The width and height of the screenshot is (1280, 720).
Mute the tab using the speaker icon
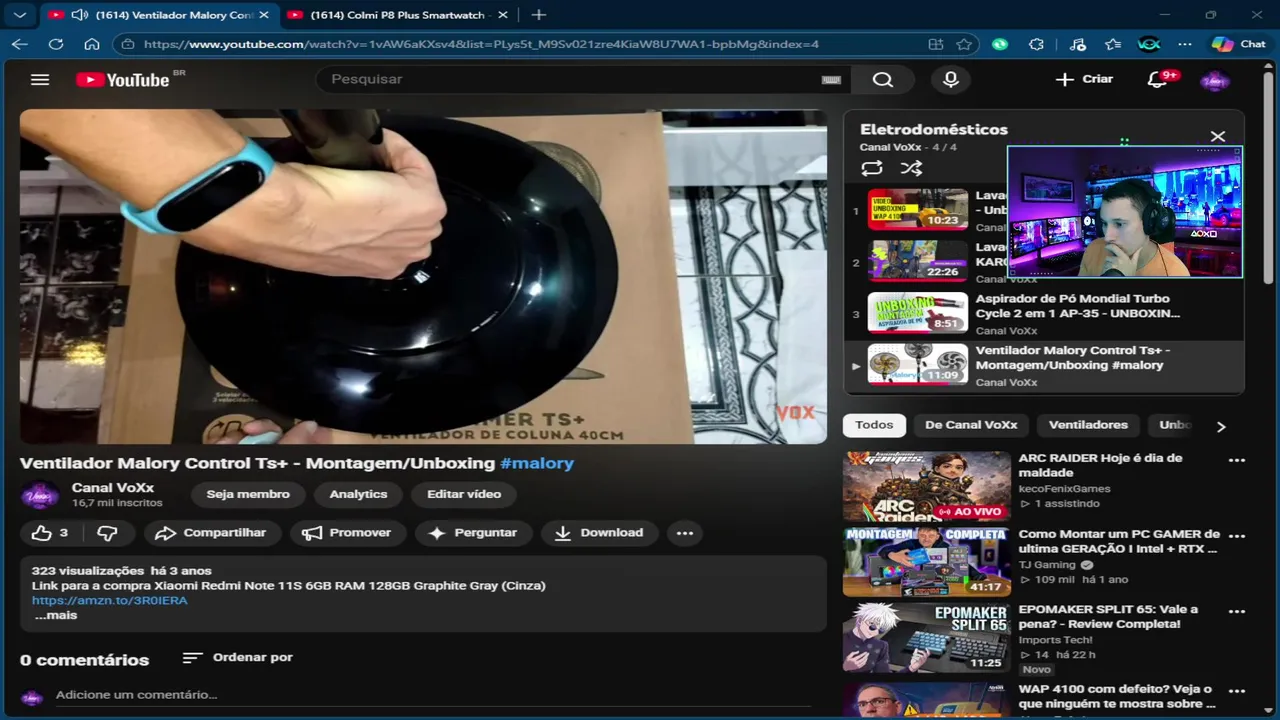pyautogui.click(x=78, y=15)
